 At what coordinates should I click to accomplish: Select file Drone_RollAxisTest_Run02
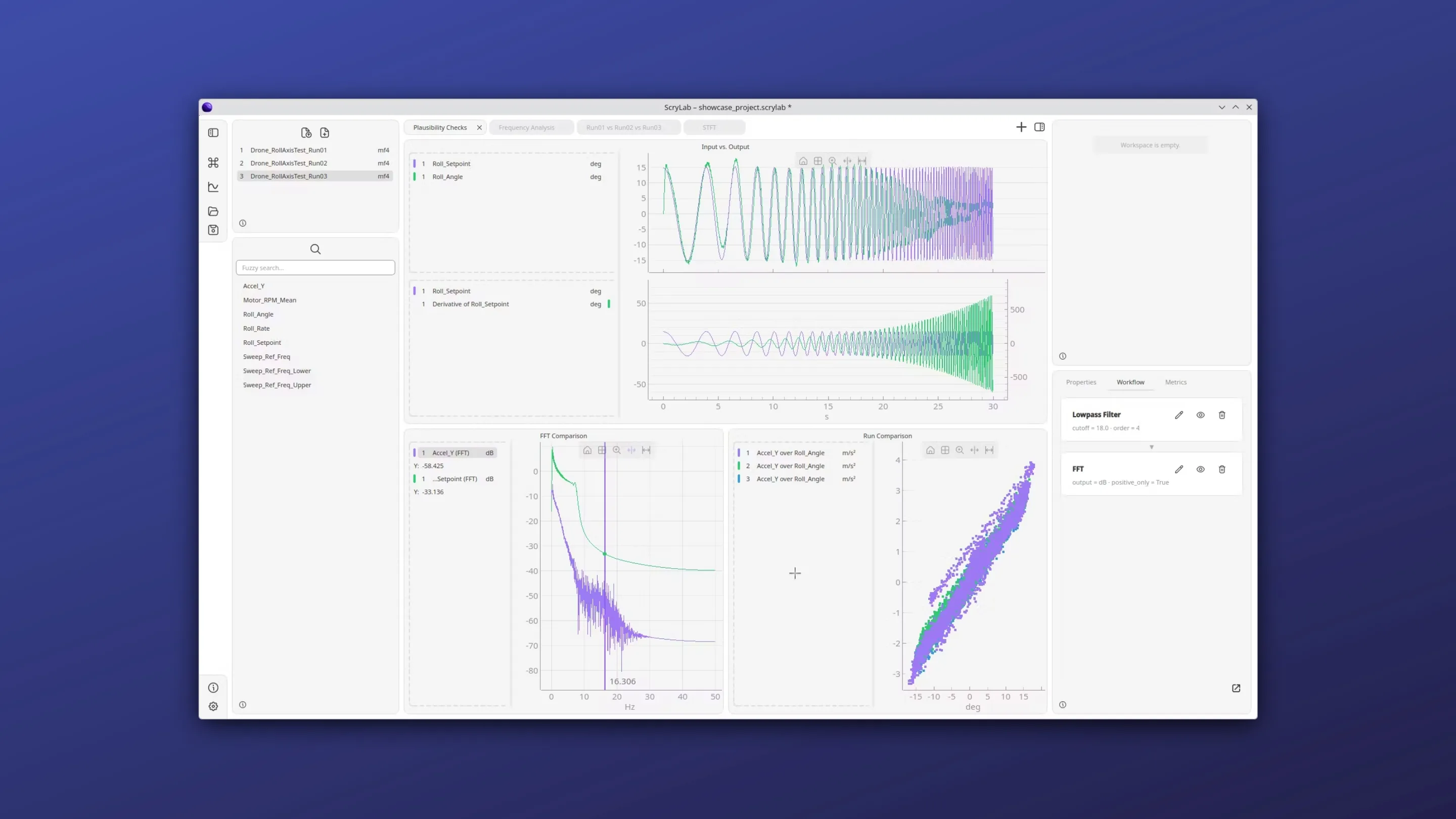(315, 163)
